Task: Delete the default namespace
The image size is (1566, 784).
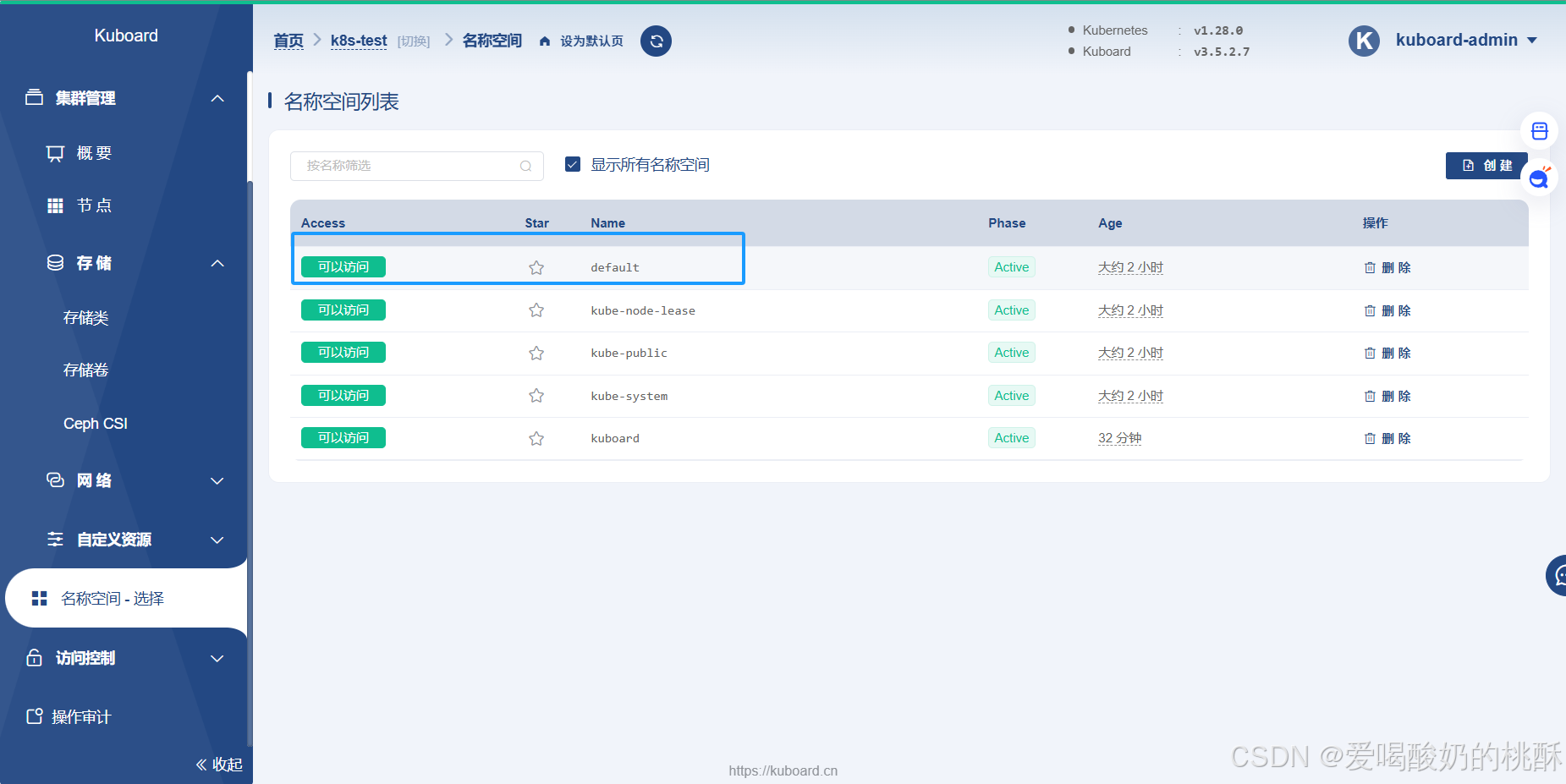Action: coord(1387,267)
